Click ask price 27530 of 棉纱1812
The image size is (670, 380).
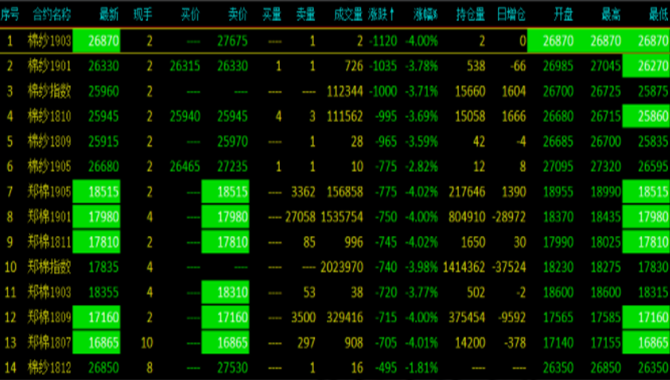(x=232, y=368)
